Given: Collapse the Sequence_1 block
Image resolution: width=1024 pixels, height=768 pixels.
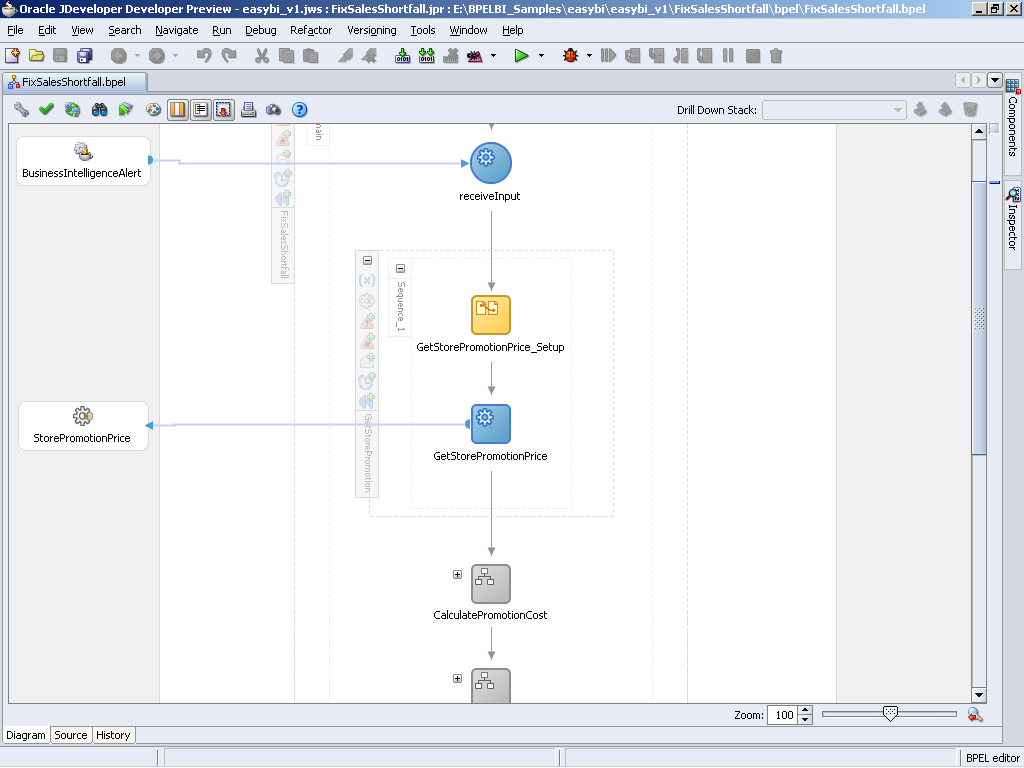Looking at the screenshot, I should [400, 268].
